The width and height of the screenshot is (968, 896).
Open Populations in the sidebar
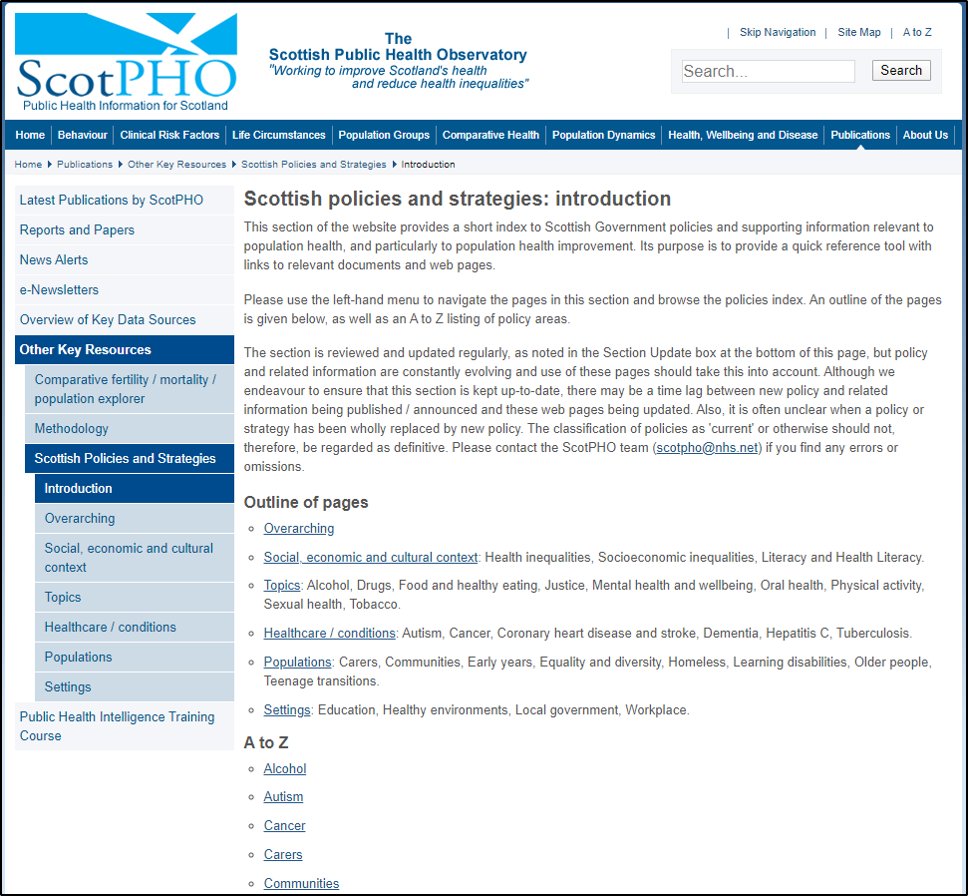point(134,657)
